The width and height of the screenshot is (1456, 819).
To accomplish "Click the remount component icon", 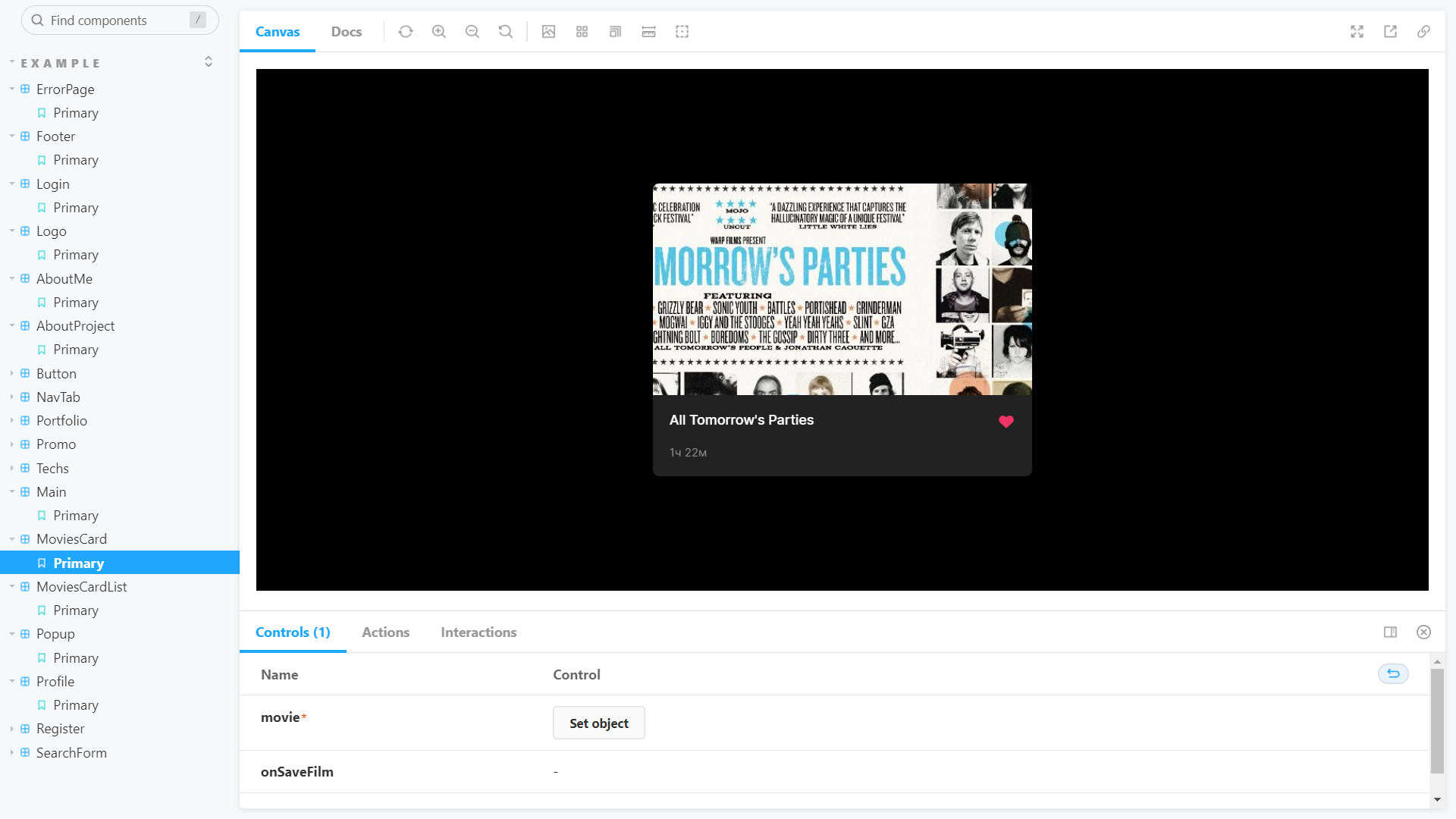I will [406, 32].
